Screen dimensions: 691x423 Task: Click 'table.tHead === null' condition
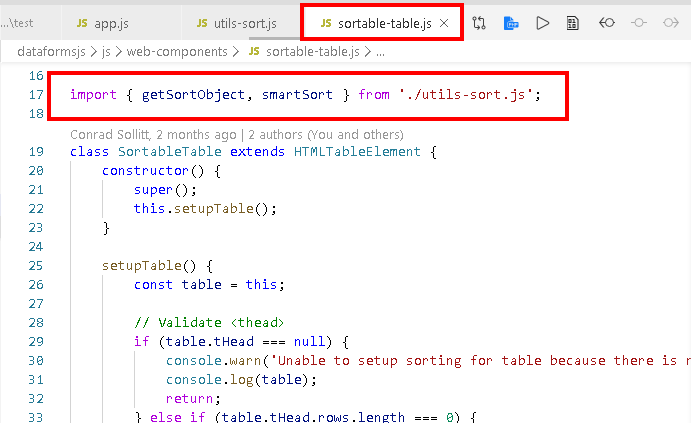click(x=245, y=341)
